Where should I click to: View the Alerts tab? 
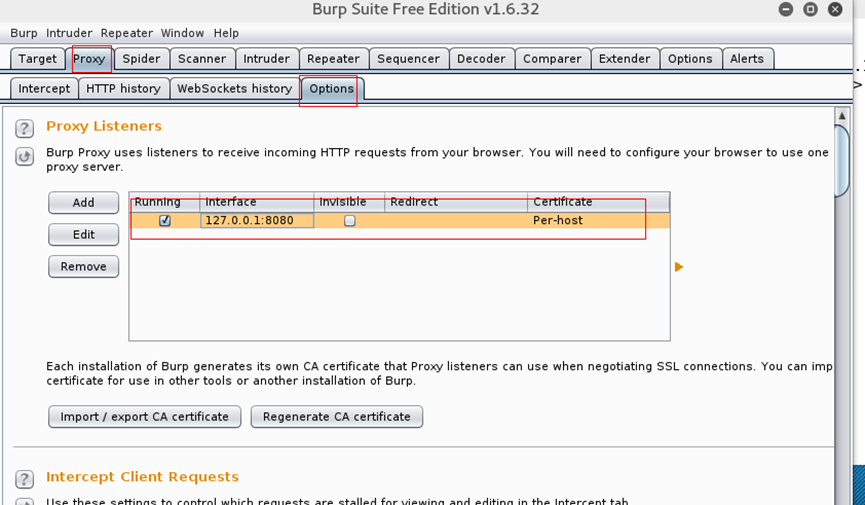tap(747, 59)
